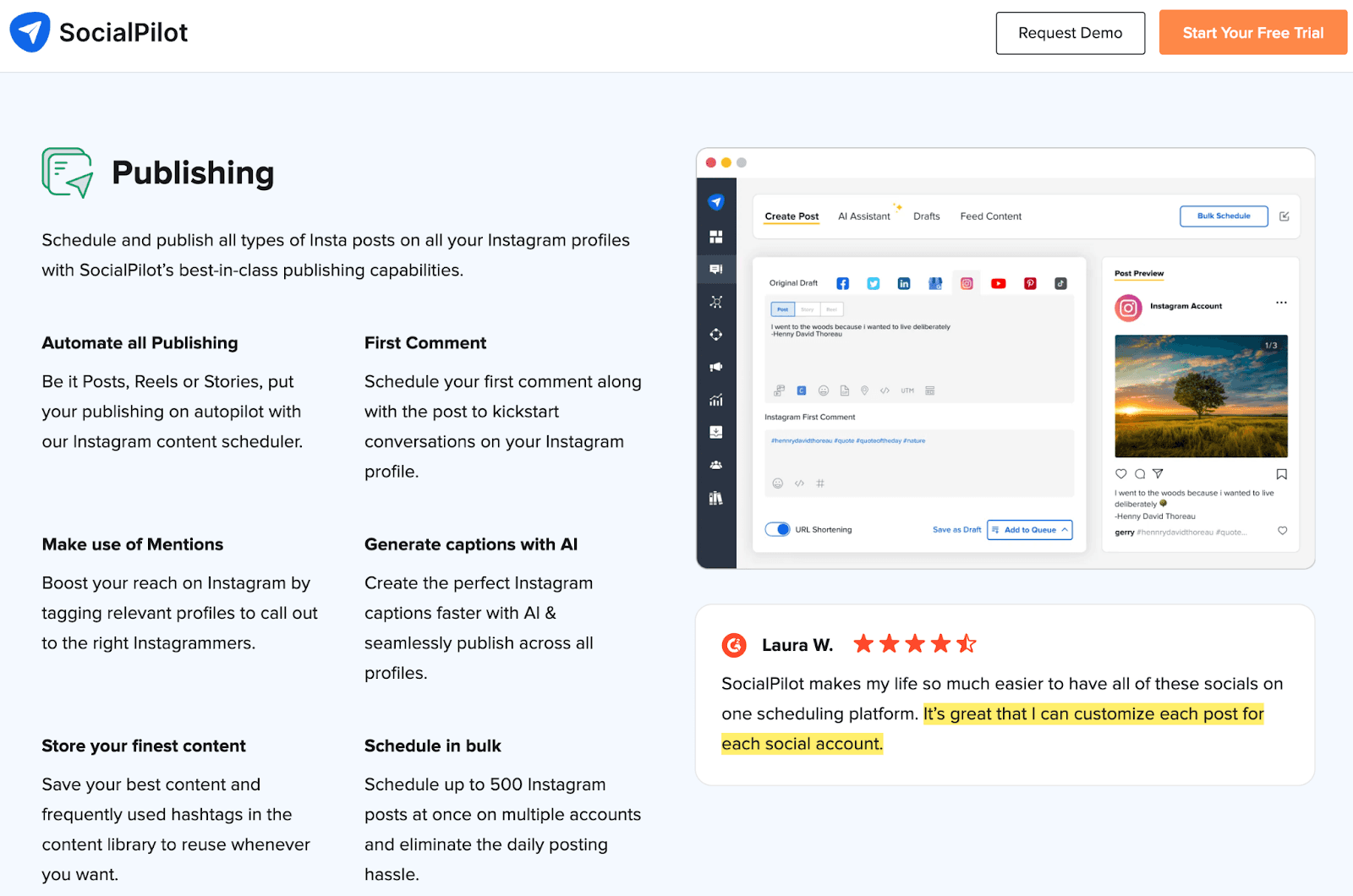This screenshot has width=1353, height=896.
Task: Select the Facebook account icon
Action: click(842, 284)
